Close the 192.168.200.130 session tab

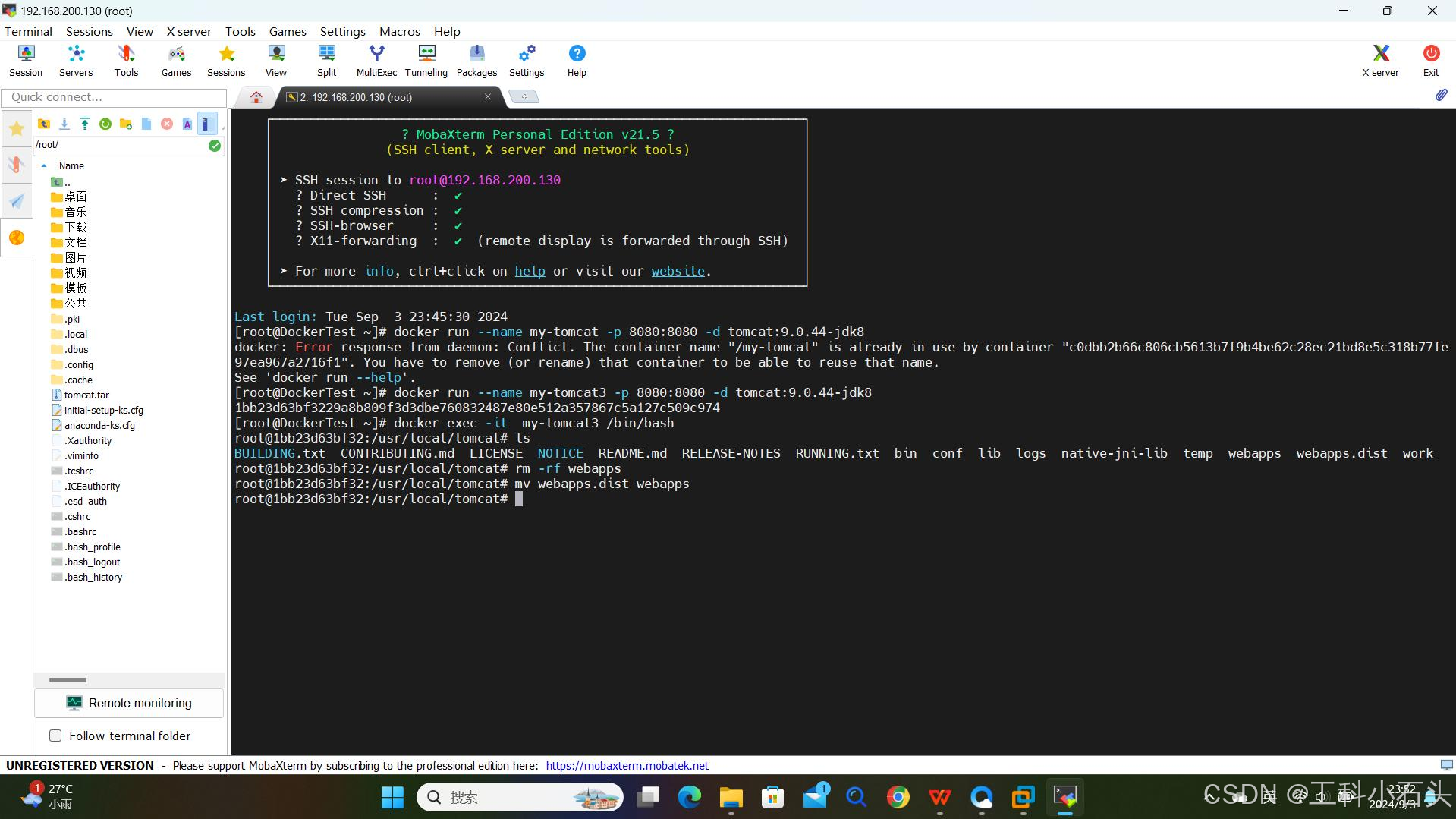tap(488, 96)
